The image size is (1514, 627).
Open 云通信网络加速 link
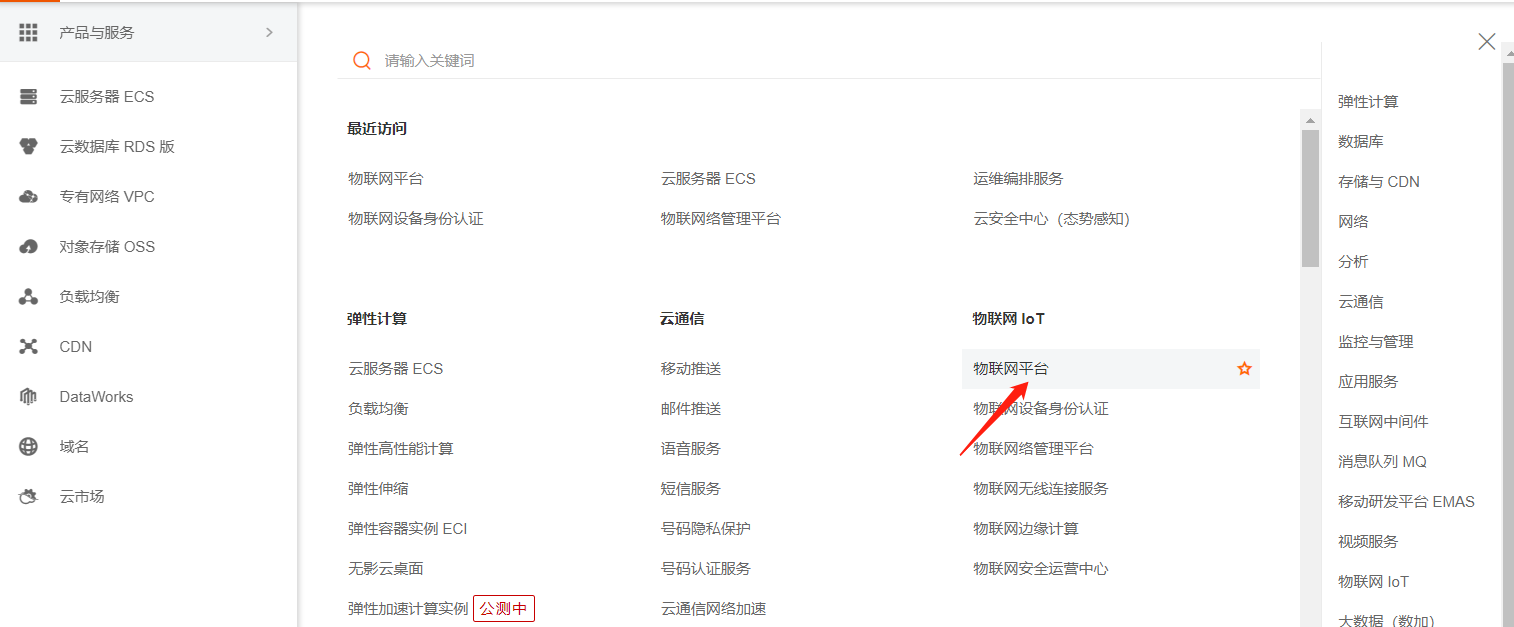pyautogui.click(x=714, y=609)
